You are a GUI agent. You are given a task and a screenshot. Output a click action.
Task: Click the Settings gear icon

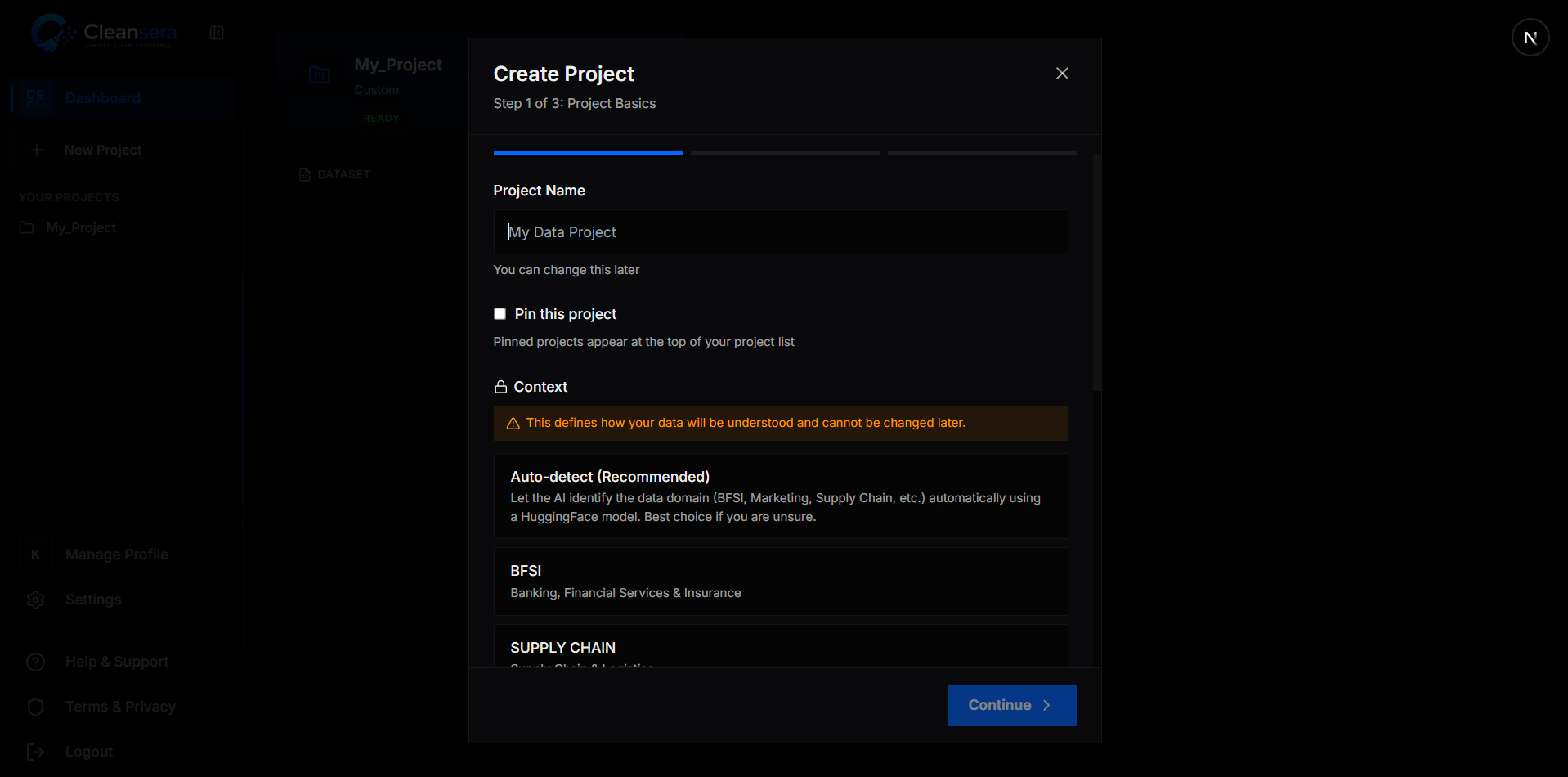click(36, 600)
